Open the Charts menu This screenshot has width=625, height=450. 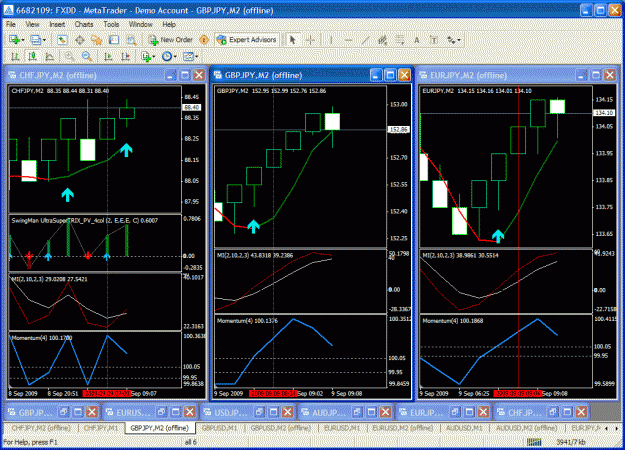tap(84, 24)
